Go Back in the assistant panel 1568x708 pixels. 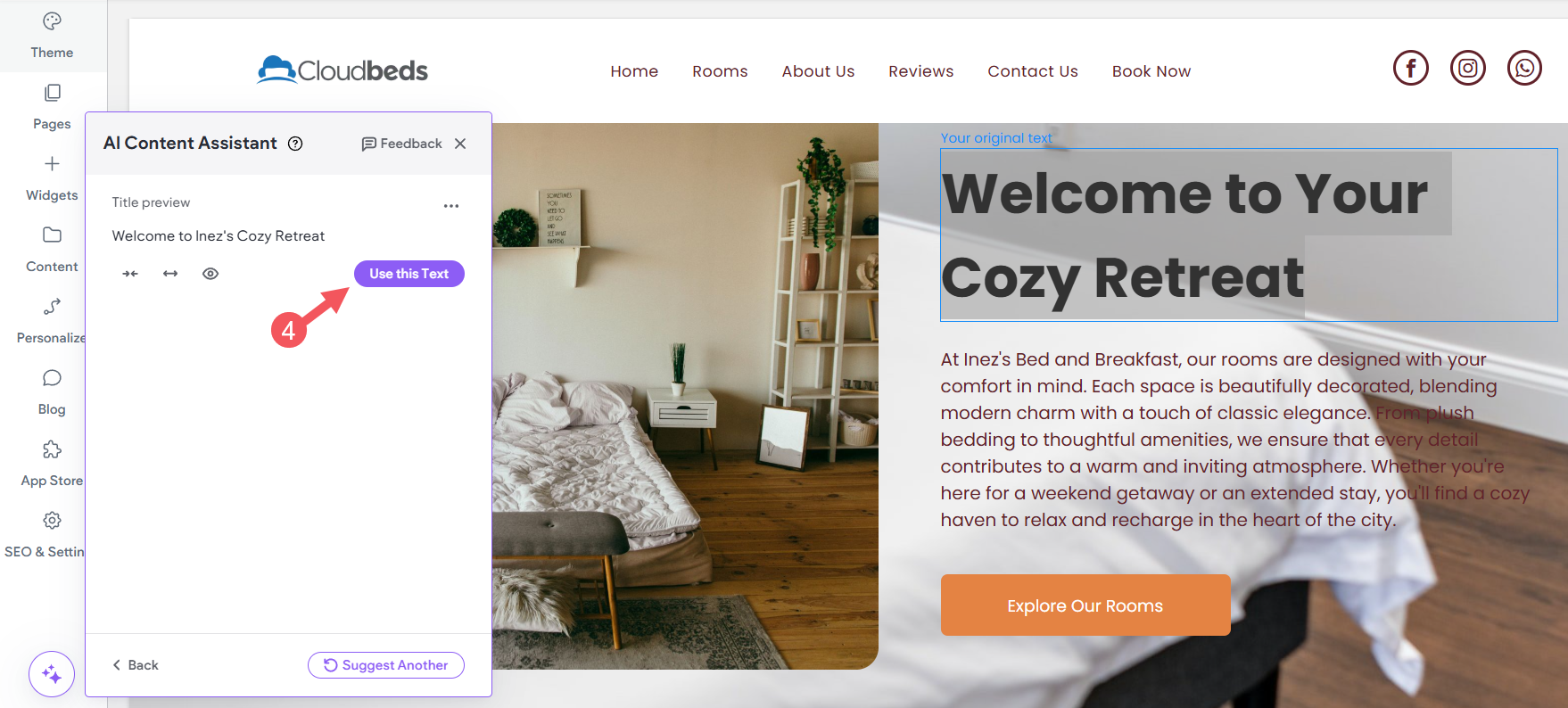coord(136,665)
